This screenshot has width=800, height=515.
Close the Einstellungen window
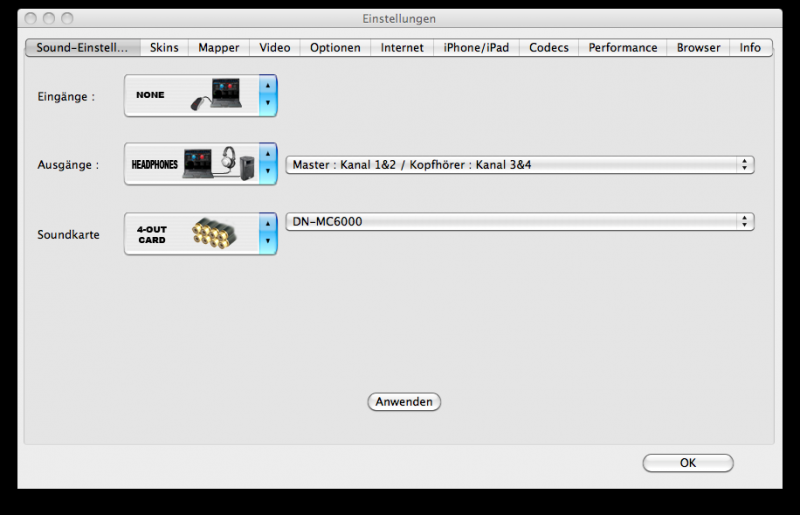(x=31, y=18)
